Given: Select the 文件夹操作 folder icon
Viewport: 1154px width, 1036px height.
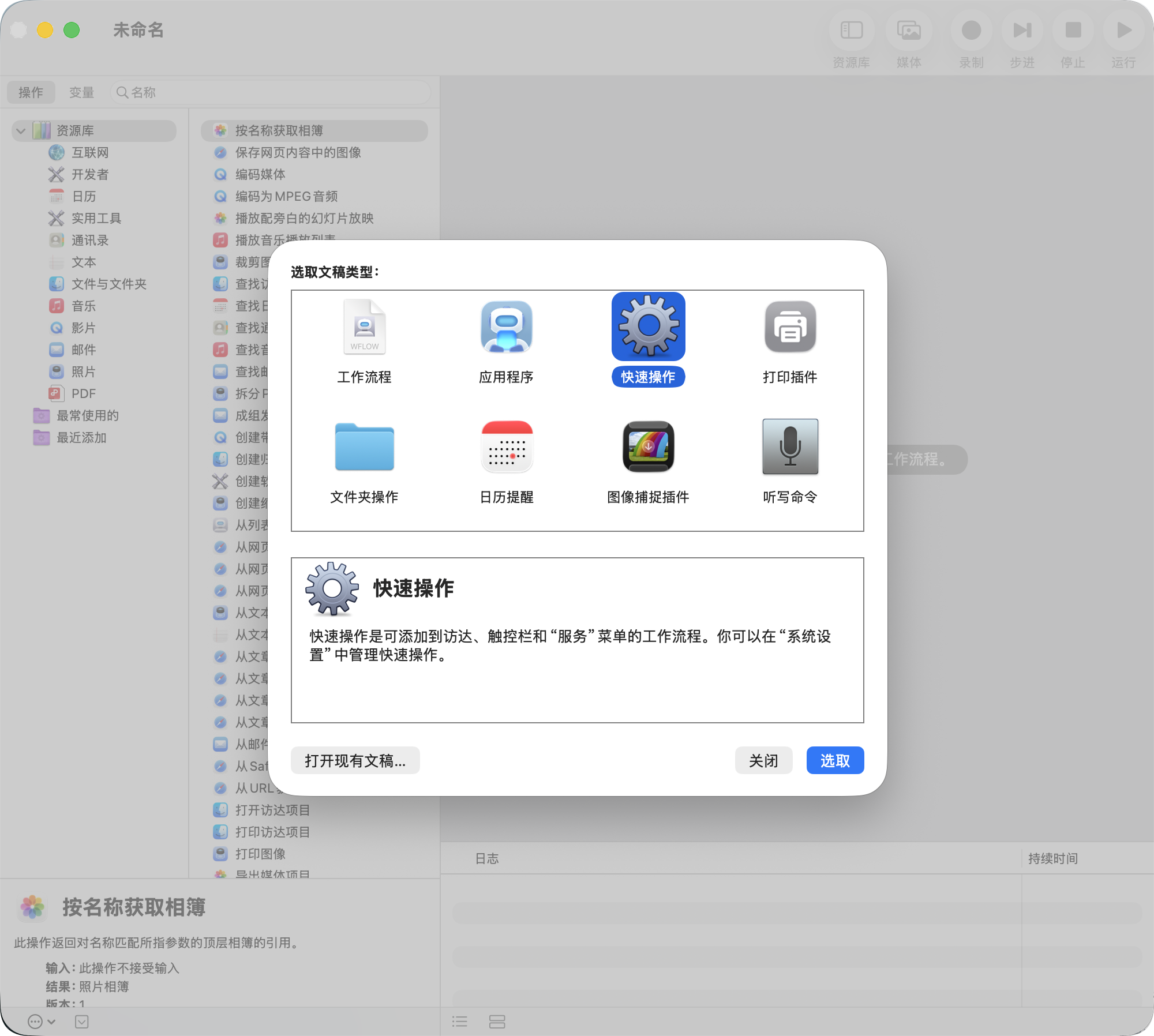Looking at the screenshot, I should 364,447.
